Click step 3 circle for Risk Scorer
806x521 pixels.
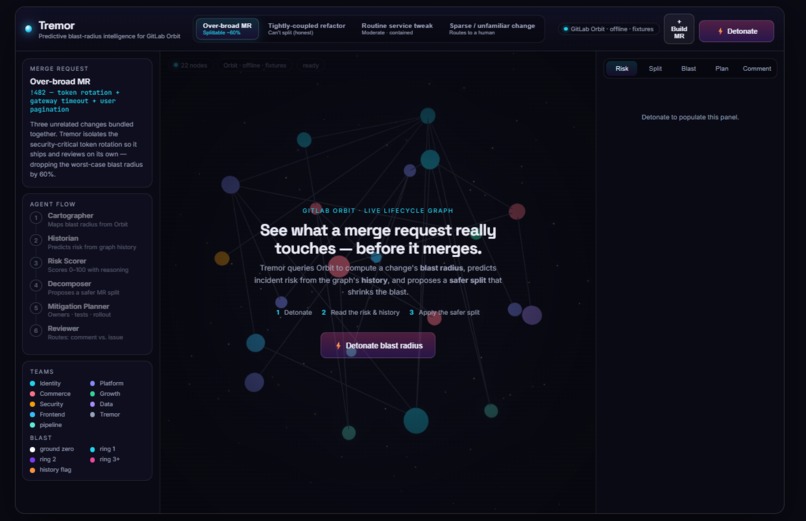[x=36, y=264]
